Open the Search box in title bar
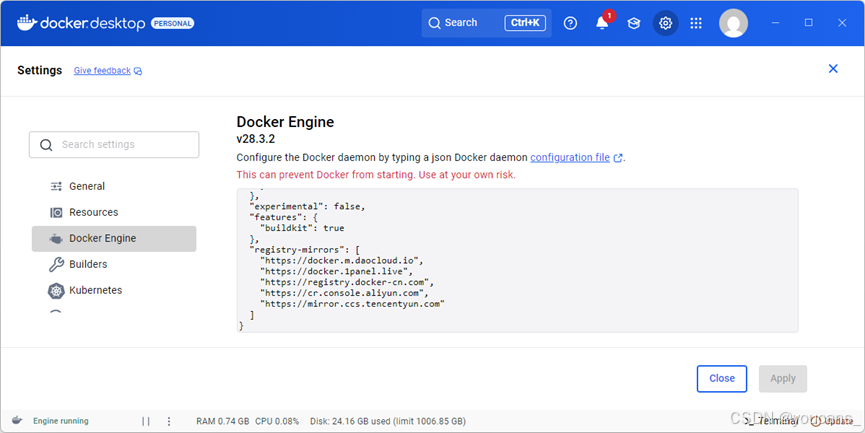Viewport: 865px width, 433px height. tap(487, 23)
